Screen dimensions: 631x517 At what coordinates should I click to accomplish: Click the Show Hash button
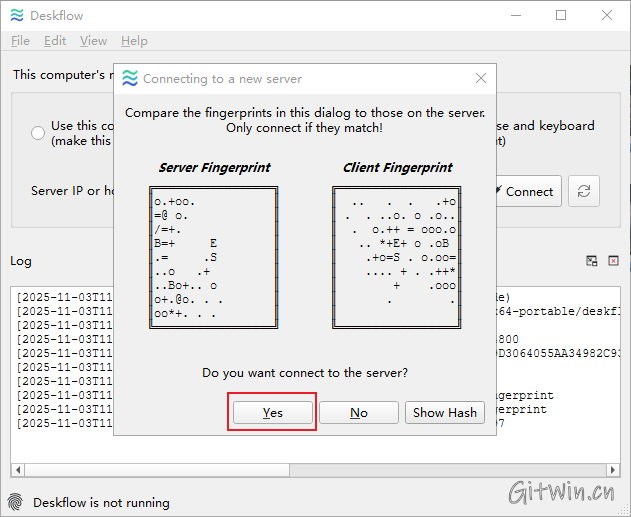(444, 412)
